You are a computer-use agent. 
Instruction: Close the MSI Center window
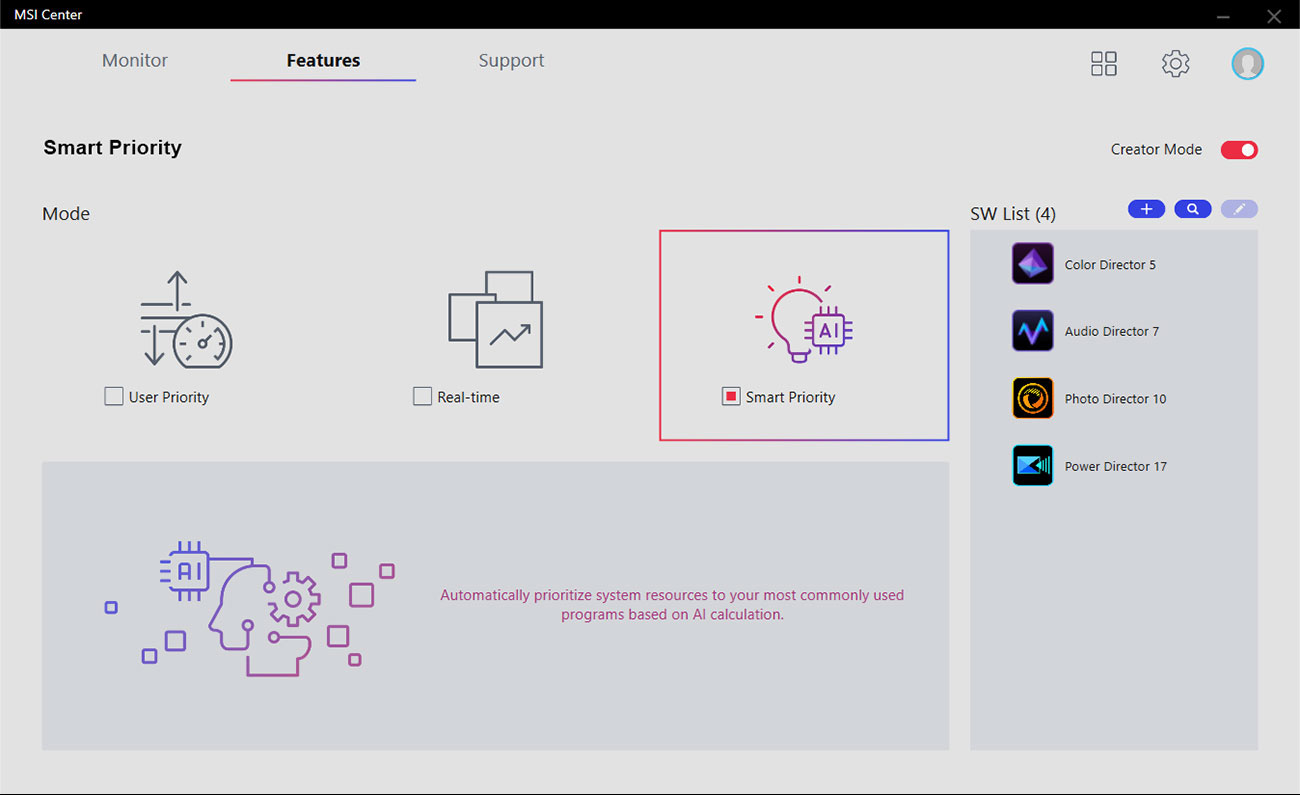(x=1273, y=16)
